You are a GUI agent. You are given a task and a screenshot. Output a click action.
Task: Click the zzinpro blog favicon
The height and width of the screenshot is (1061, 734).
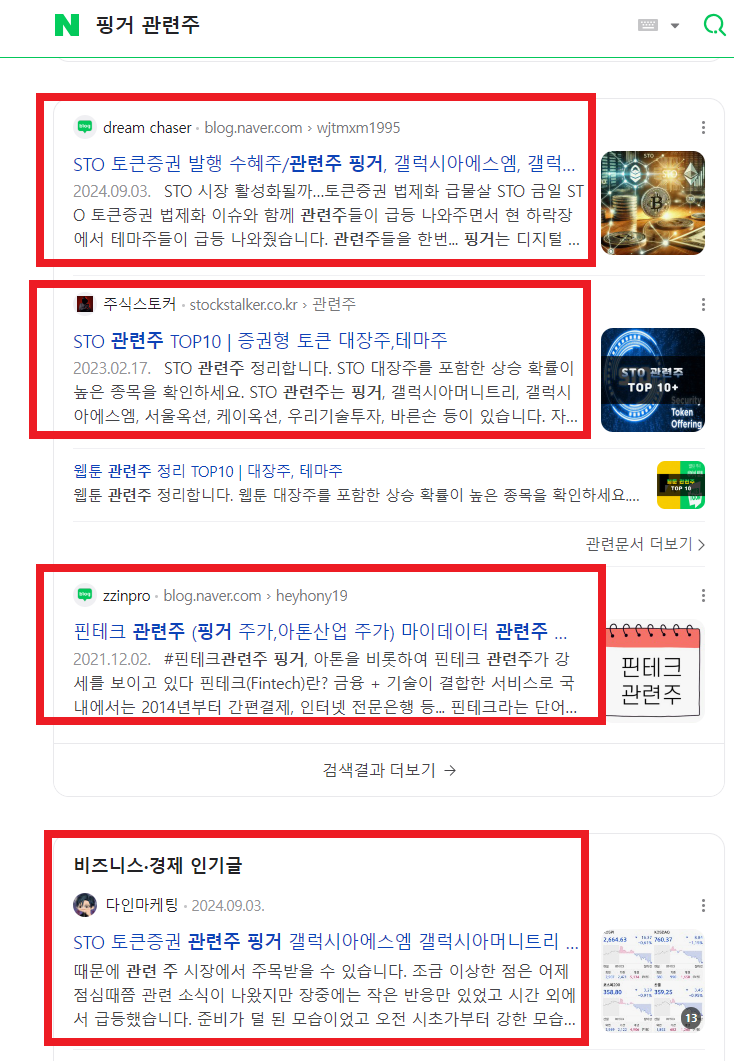click(x=85, y=595)
